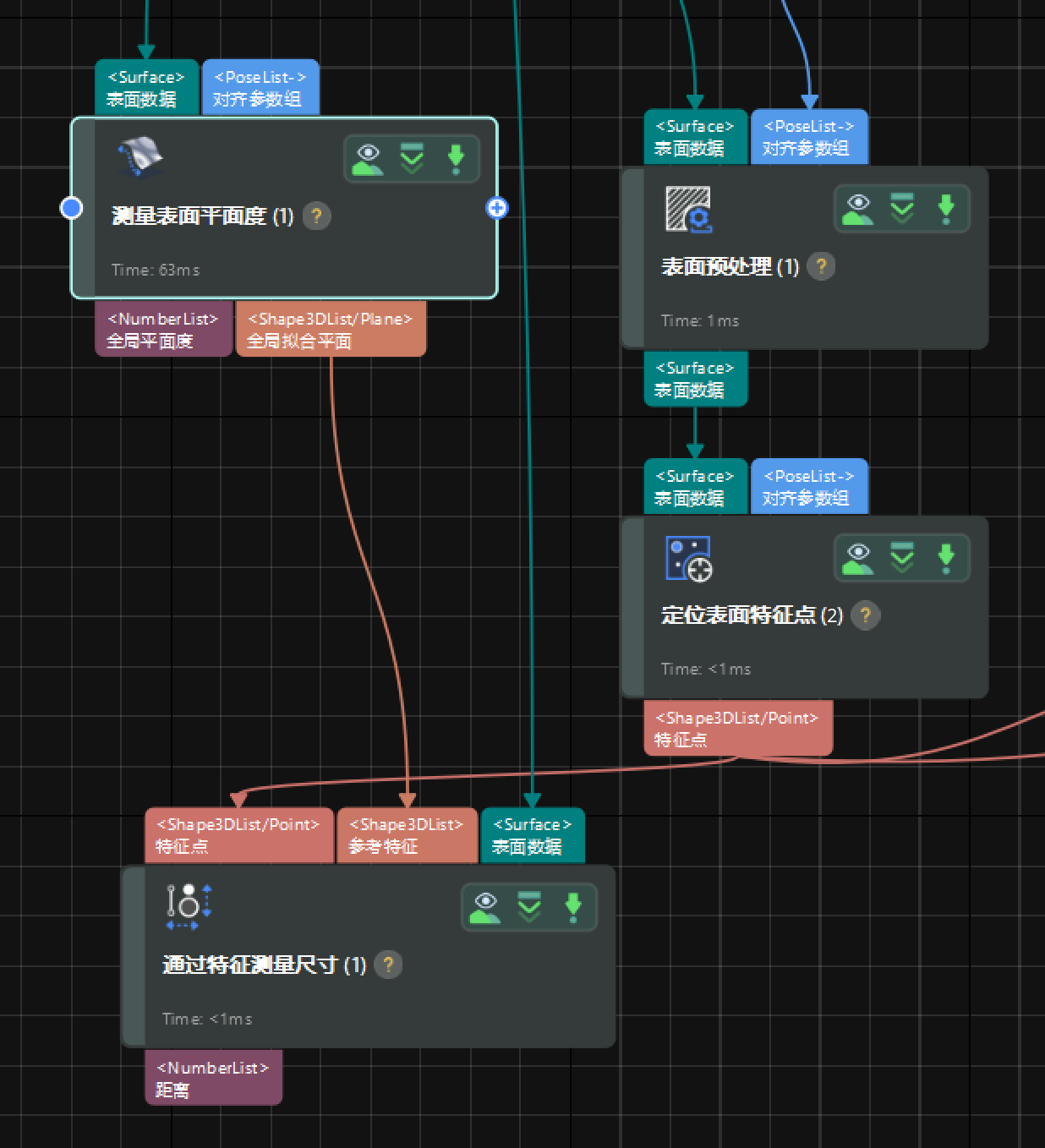The image size is (1045, 1148).
Task: Open help for 定位表面特征点 (2)
Action: coord(865,615)
